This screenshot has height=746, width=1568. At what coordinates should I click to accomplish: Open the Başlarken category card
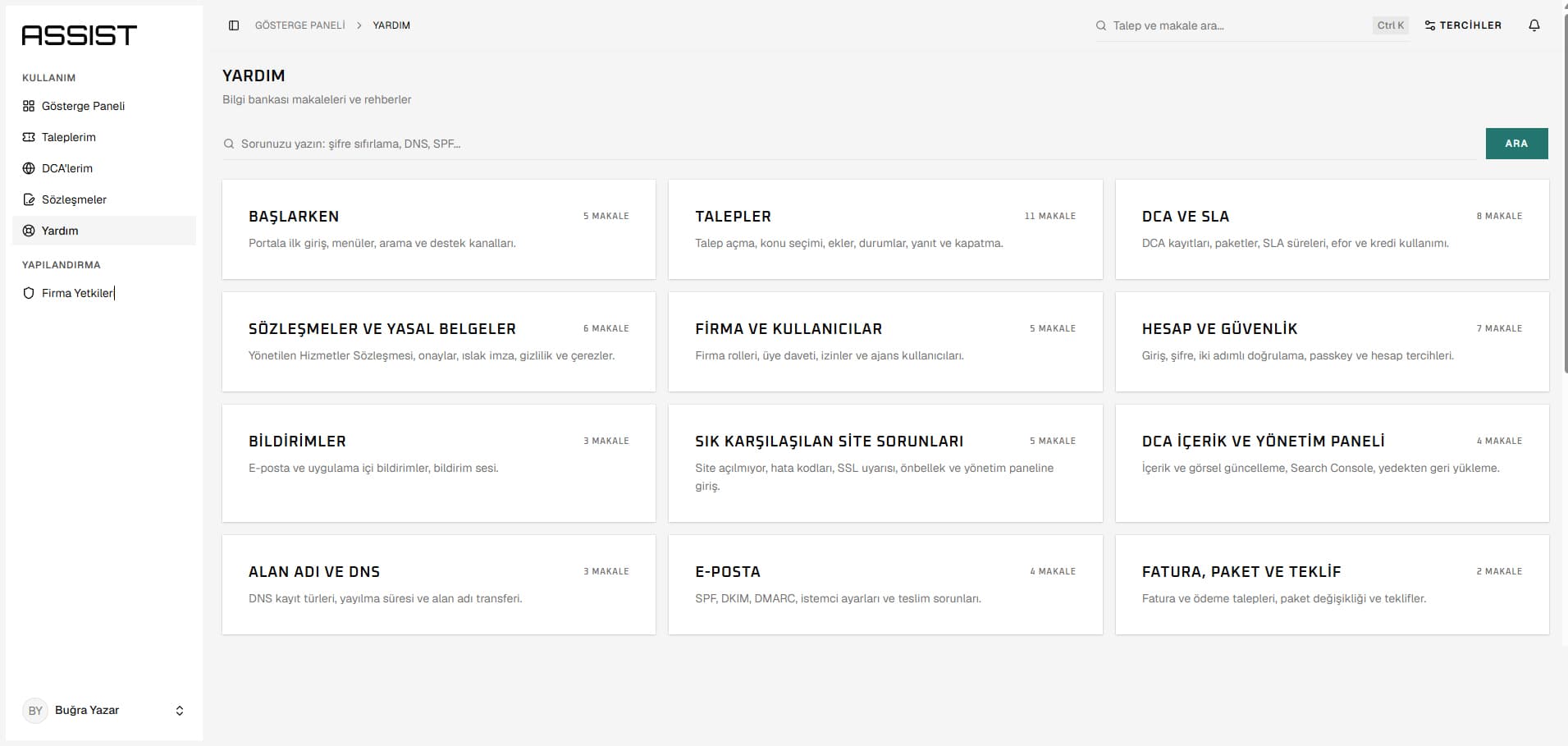439,229
